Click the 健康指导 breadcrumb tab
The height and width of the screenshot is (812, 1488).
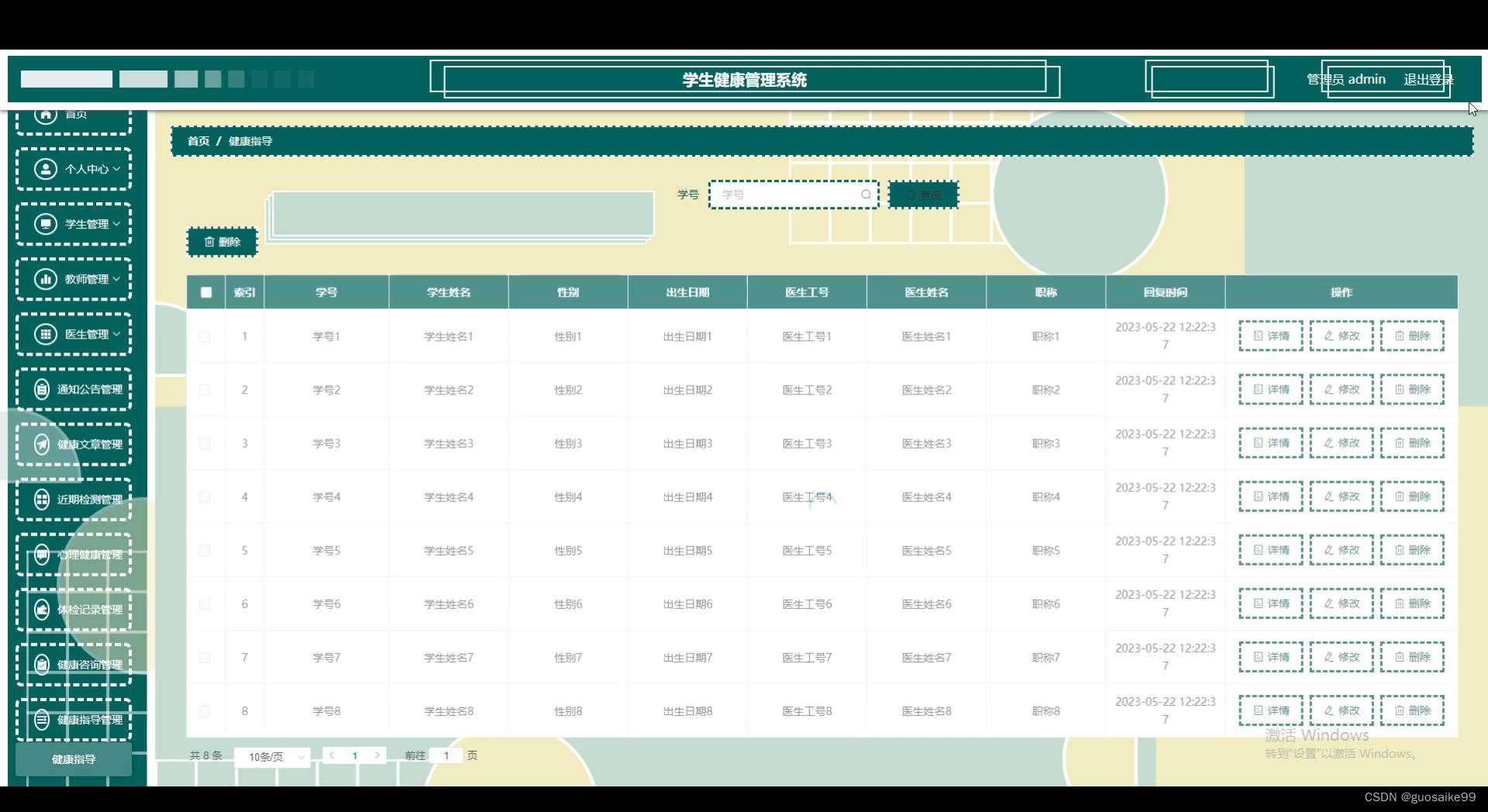tap(251, 140)
